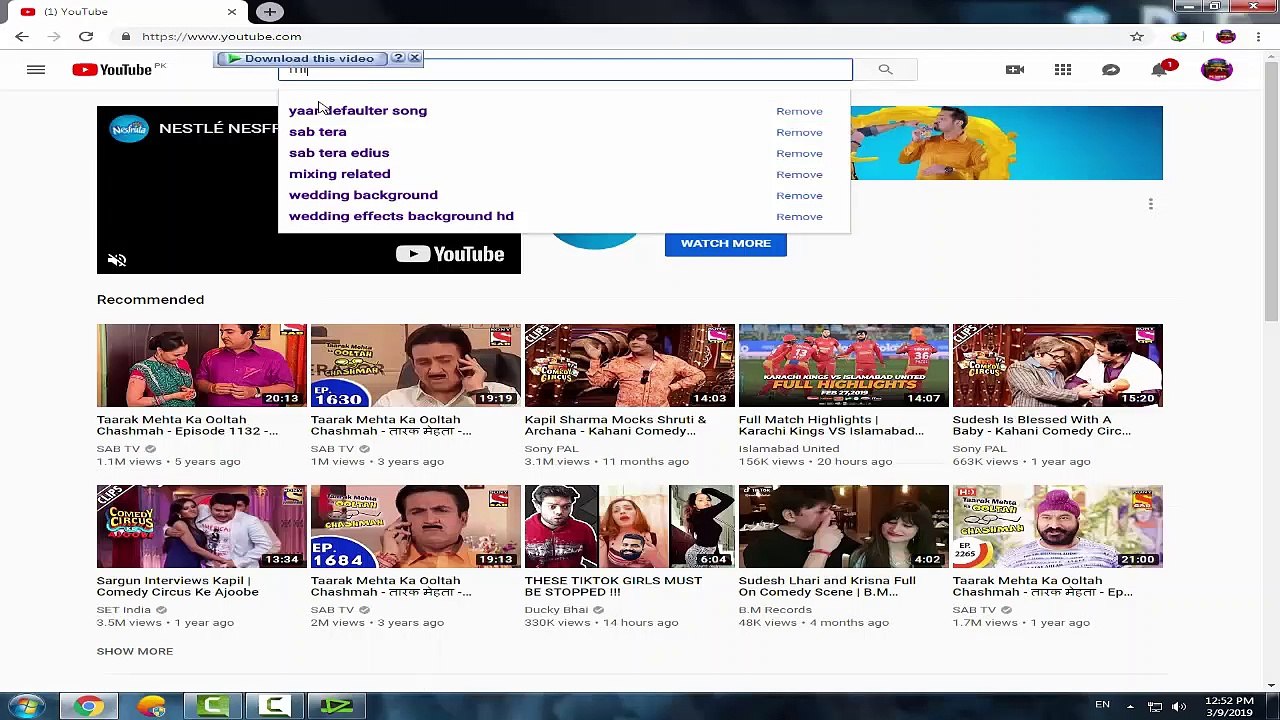Open Kapil Sharma Mocks Shruti thumbnail
1280x720 pixels.
630,365
